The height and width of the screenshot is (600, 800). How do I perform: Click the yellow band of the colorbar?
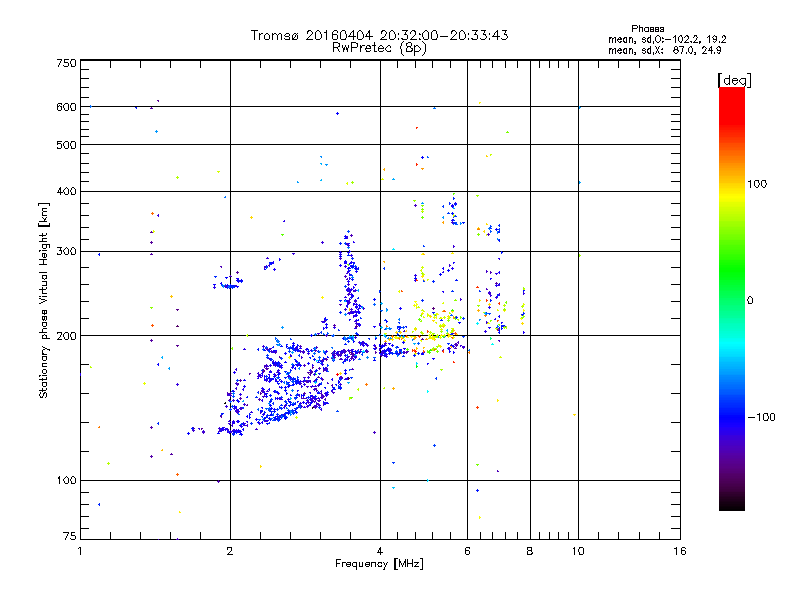pyautogui.click(x=732, y=196)
